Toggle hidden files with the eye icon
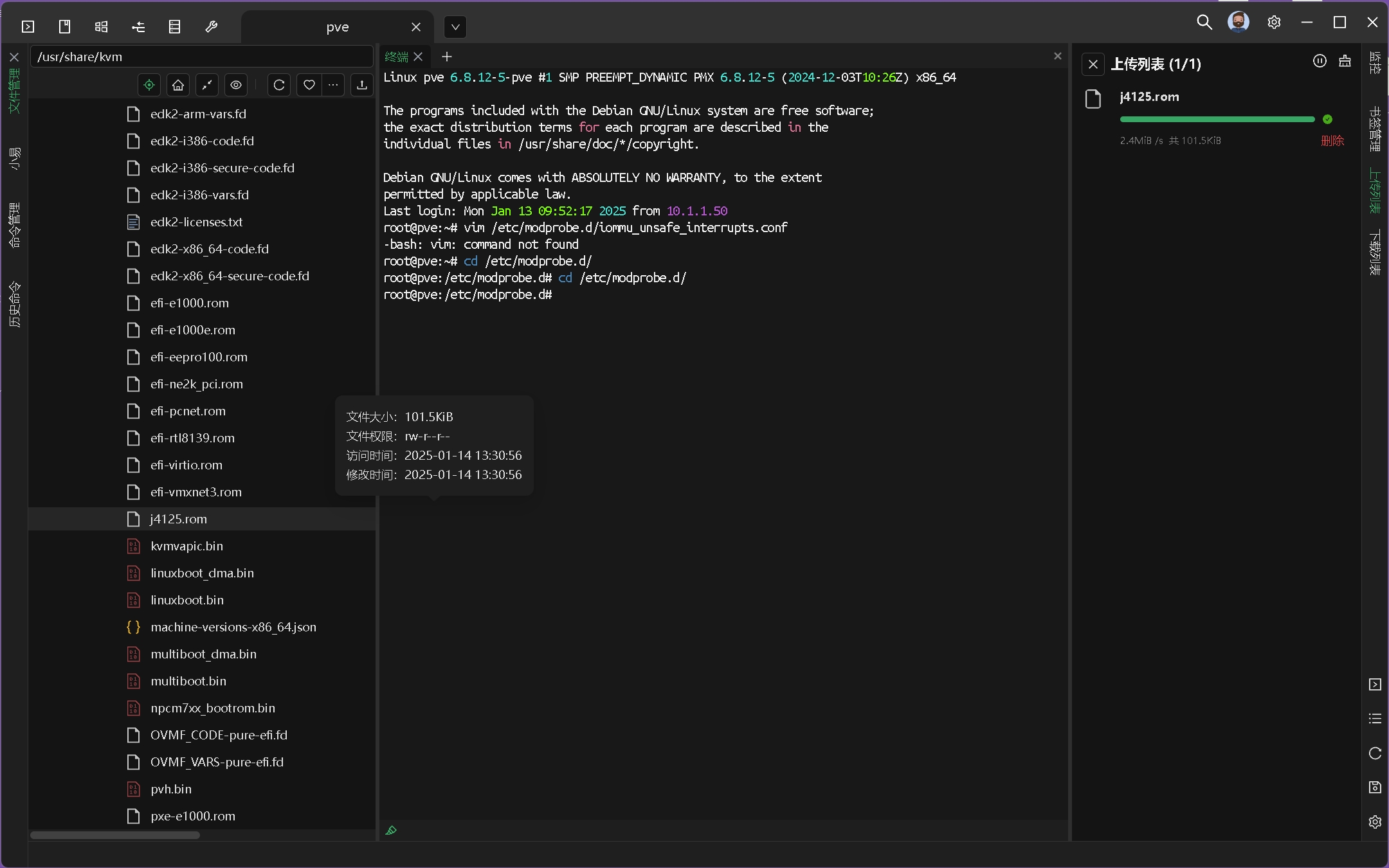 click(x=236, y=85)
